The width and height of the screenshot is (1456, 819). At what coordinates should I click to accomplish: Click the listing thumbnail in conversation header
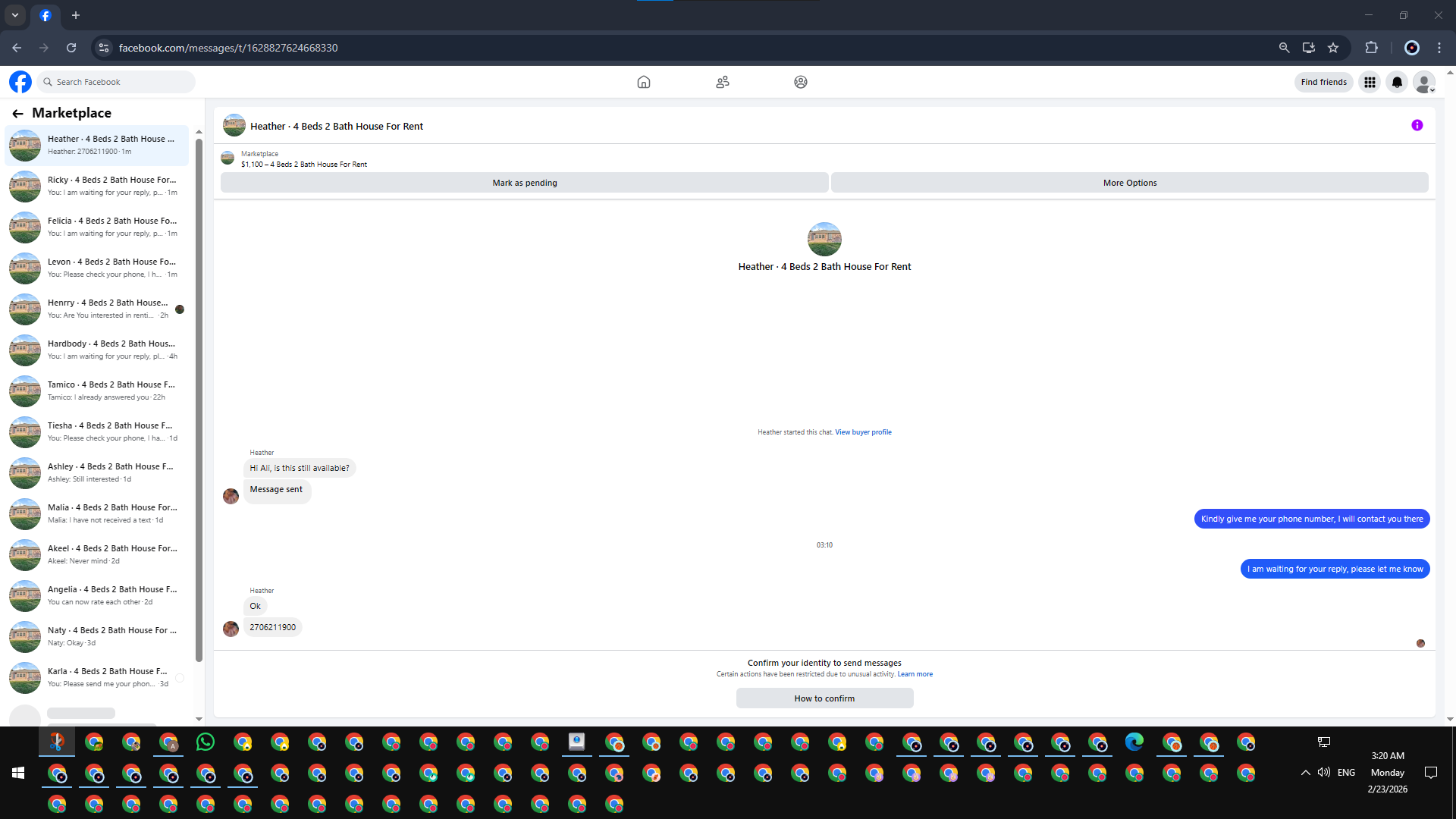click(234, 126)
